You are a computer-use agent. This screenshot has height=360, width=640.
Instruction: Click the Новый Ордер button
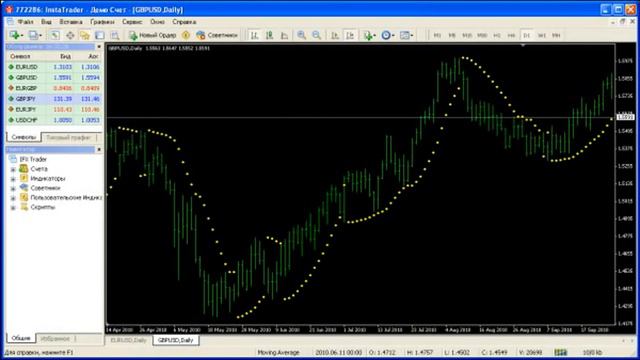[x=153, y=36]
